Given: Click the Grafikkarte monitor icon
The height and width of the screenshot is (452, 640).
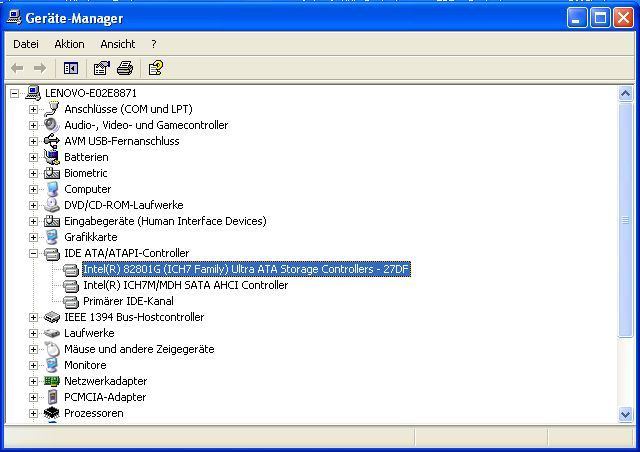Looking at the screenshot, I should tap(52, 237).
